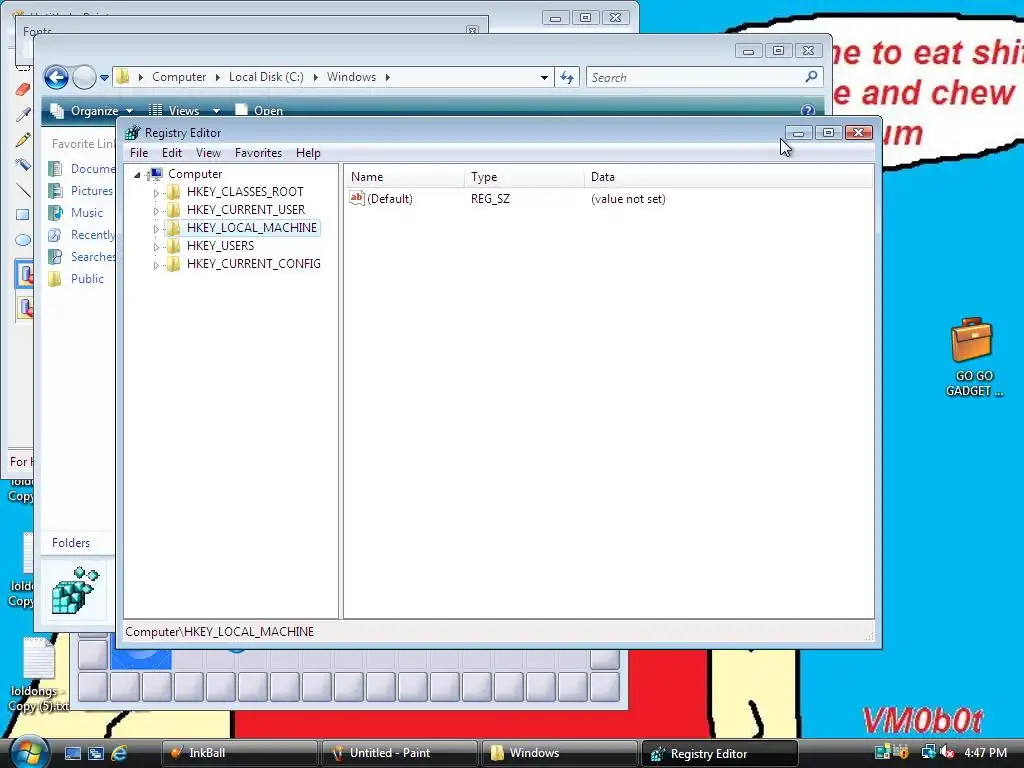Expand the HKEY_CURRENT_CONFIG key
This screenshot has width=1024, height=768.
coord(156,264)
